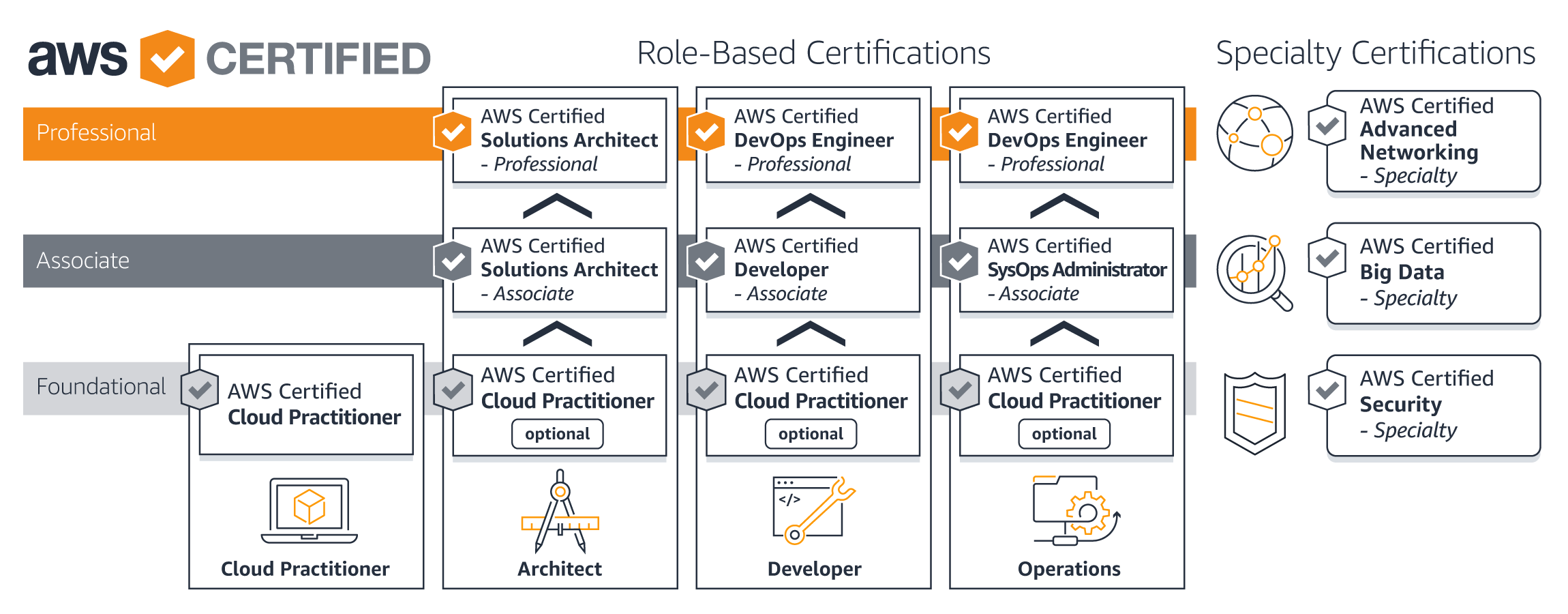
Task: Click gray badge on SysOps Administrator Associate
Action: click(960, 261)
